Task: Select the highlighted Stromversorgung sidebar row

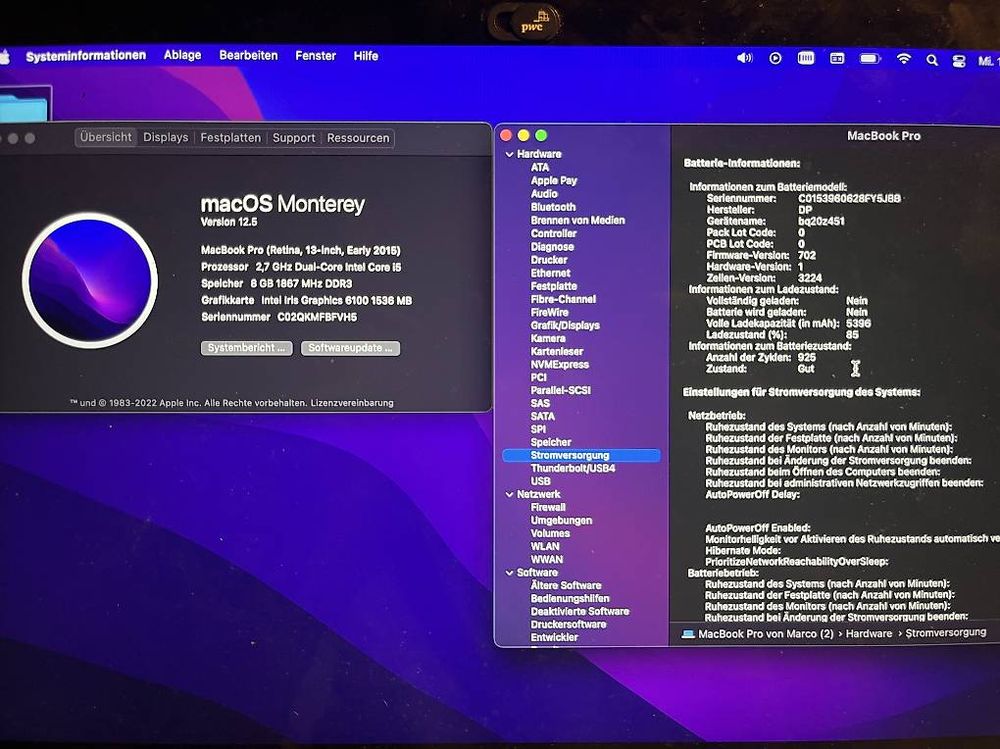Action: click(581, 456)
